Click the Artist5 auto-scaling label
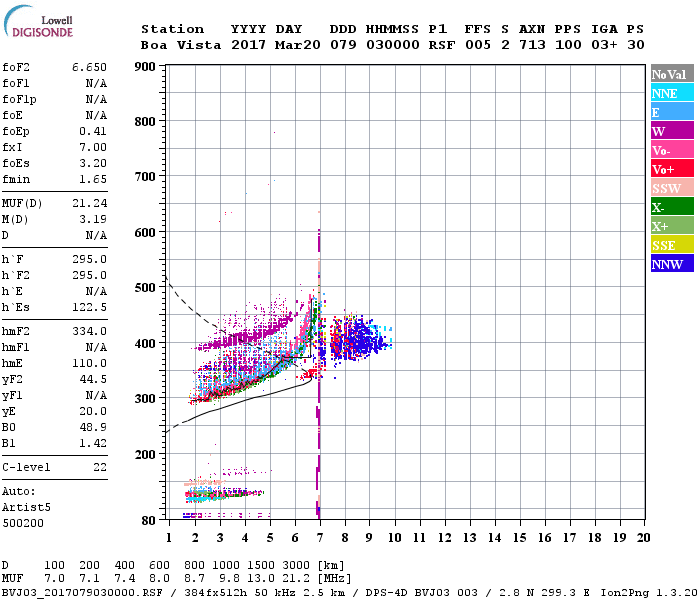Image resolution: width=700 pixels, height=600 pixels. point(26,508)
